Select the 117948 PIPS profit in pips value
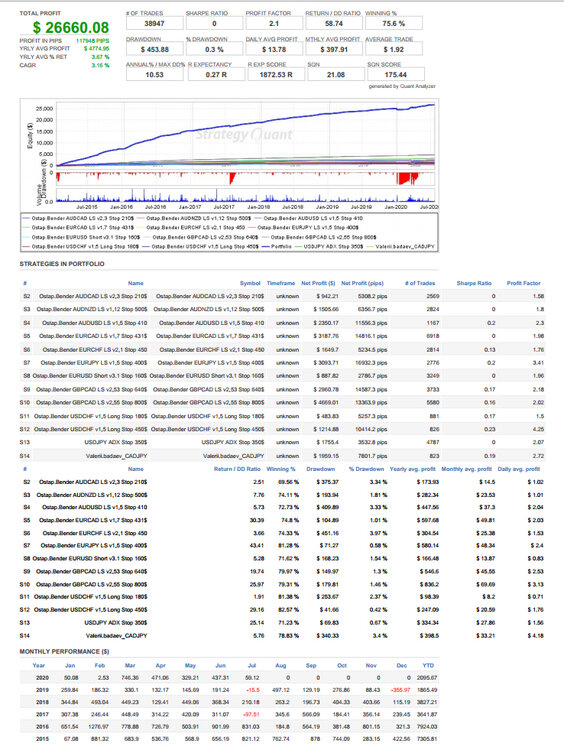The height and width of the screenshot is (750, 564). (92, 41)
